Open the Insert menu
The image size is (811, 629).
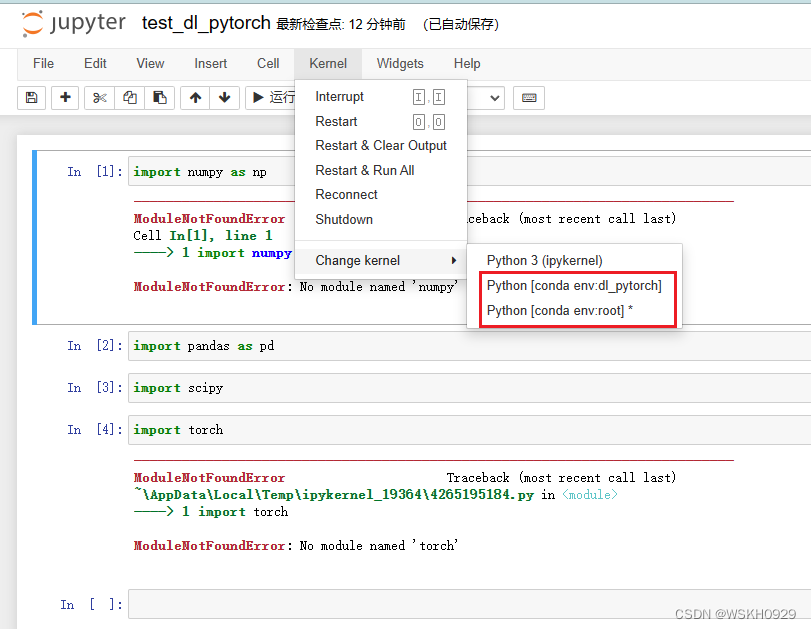[x=211, y=64]
